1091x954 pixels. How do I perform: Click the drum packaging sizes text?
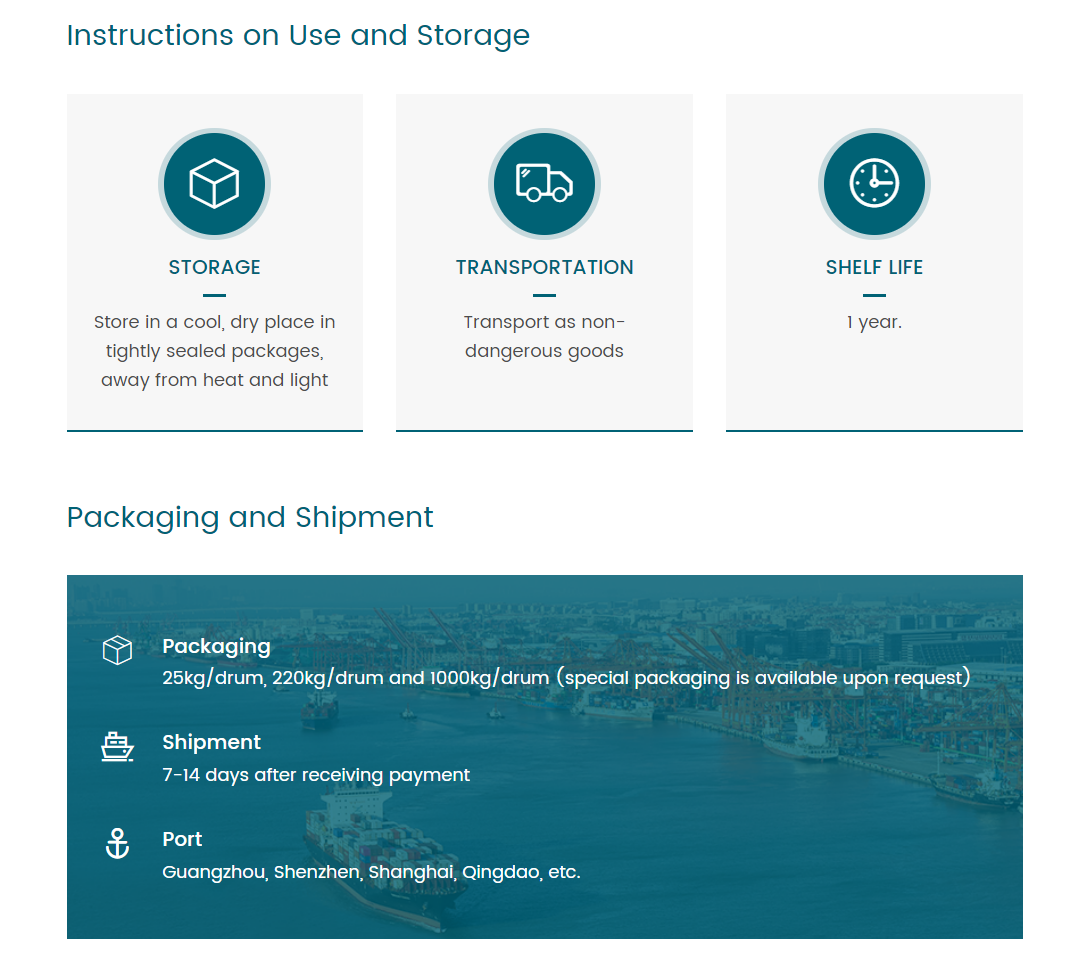[566, 678]
